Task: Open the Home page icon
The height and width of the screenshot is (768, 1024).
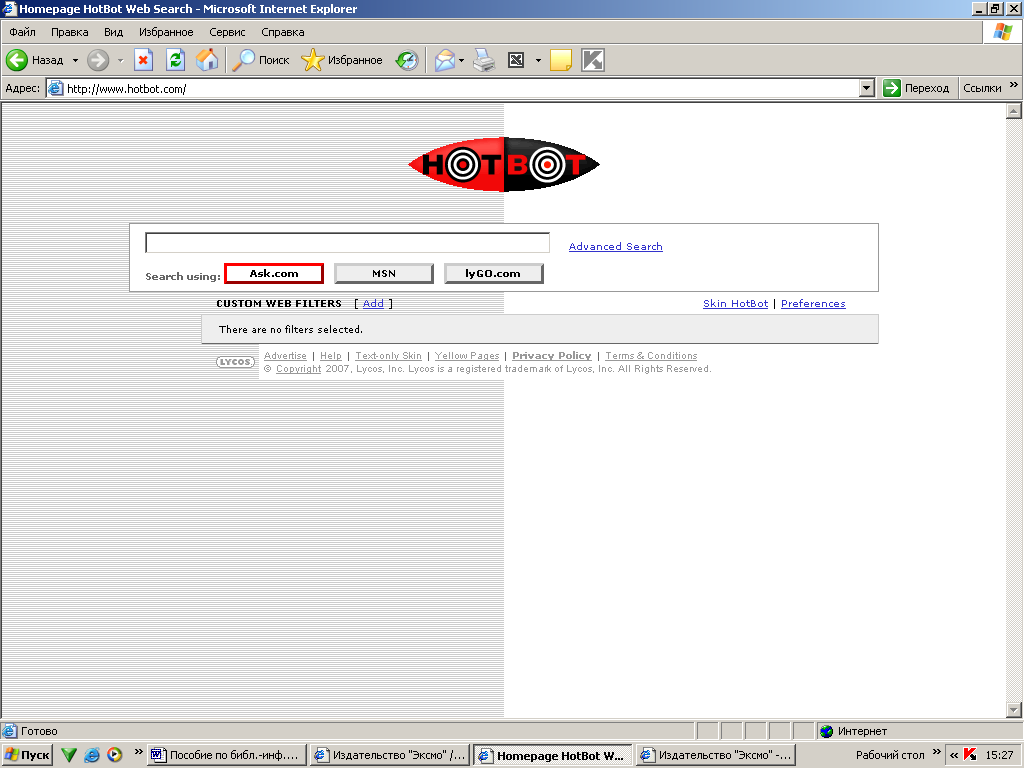Action: [207, 60]
